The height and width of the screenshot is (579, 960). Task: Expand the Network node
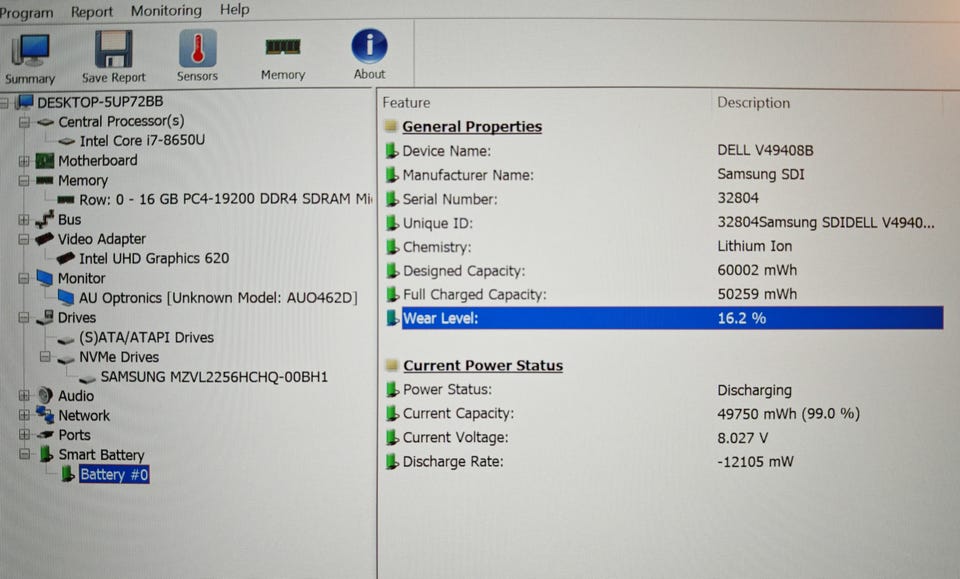(x=24, y=415)
